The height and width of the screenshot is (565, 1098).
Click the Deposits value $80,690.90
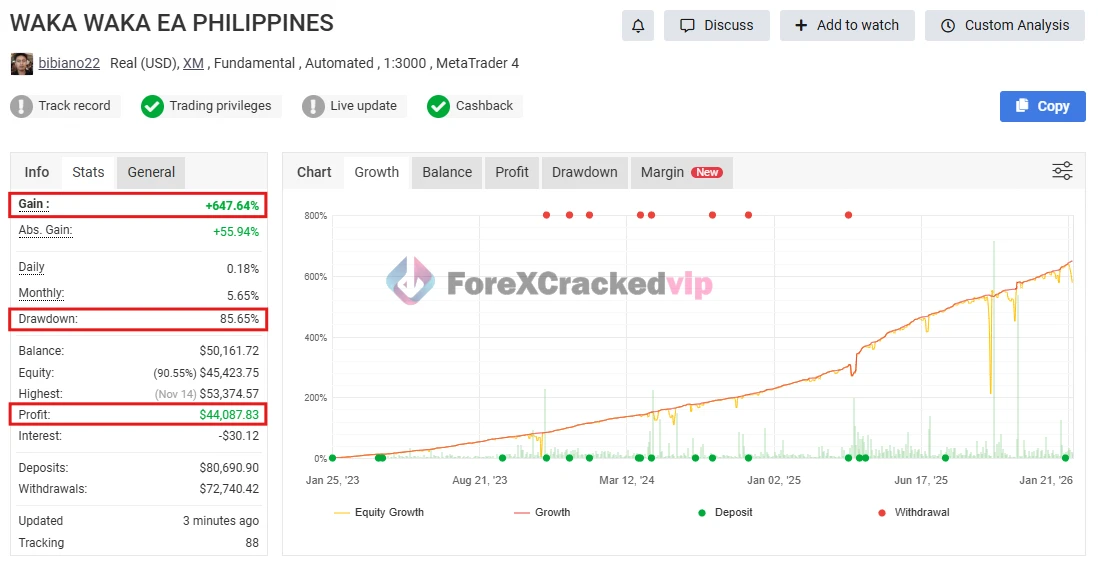click(x=229, y=468)
